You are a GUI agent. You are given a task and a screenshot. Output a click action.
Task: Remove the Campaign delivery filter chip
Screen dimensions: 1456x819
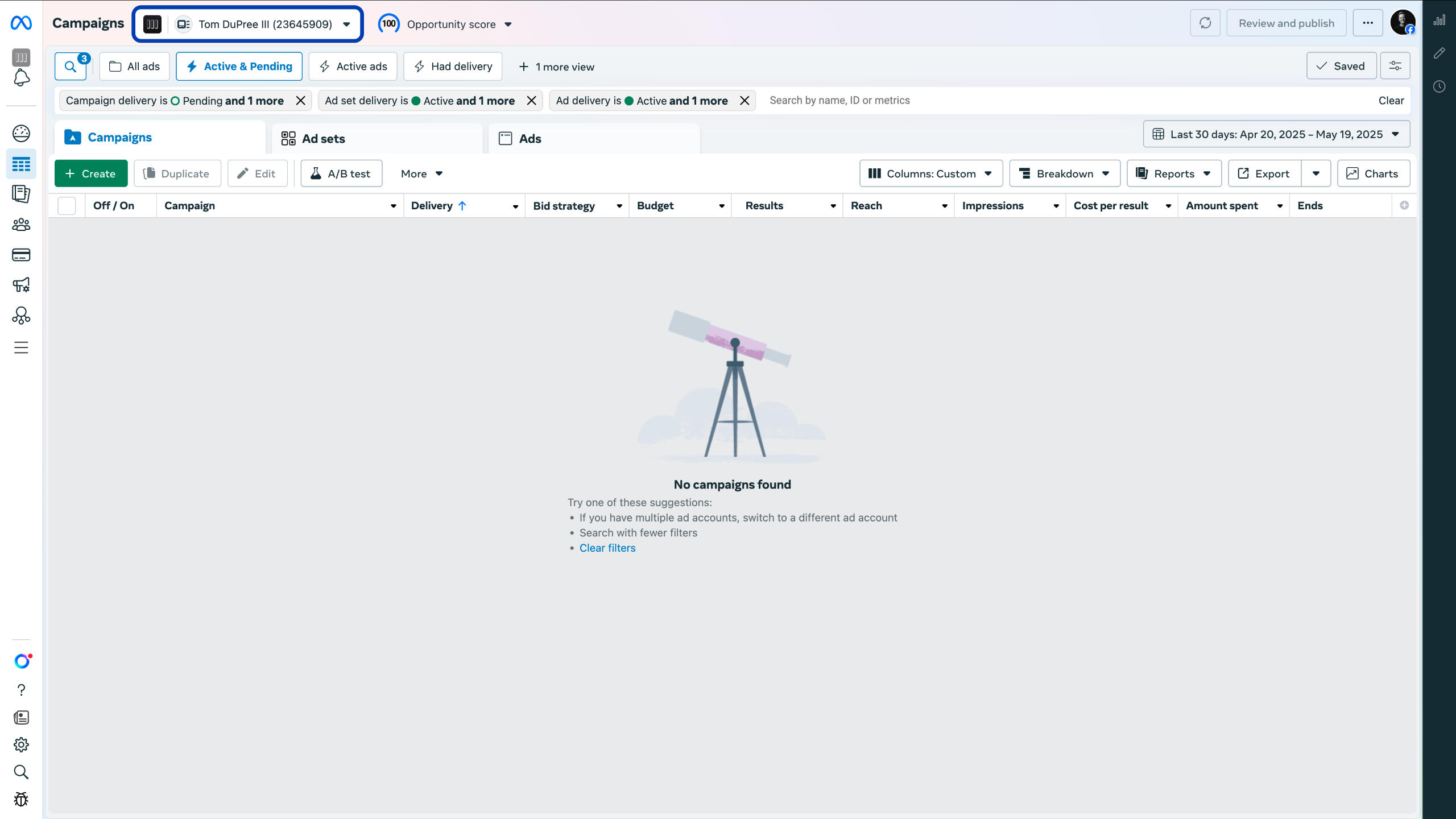(301, 101)
